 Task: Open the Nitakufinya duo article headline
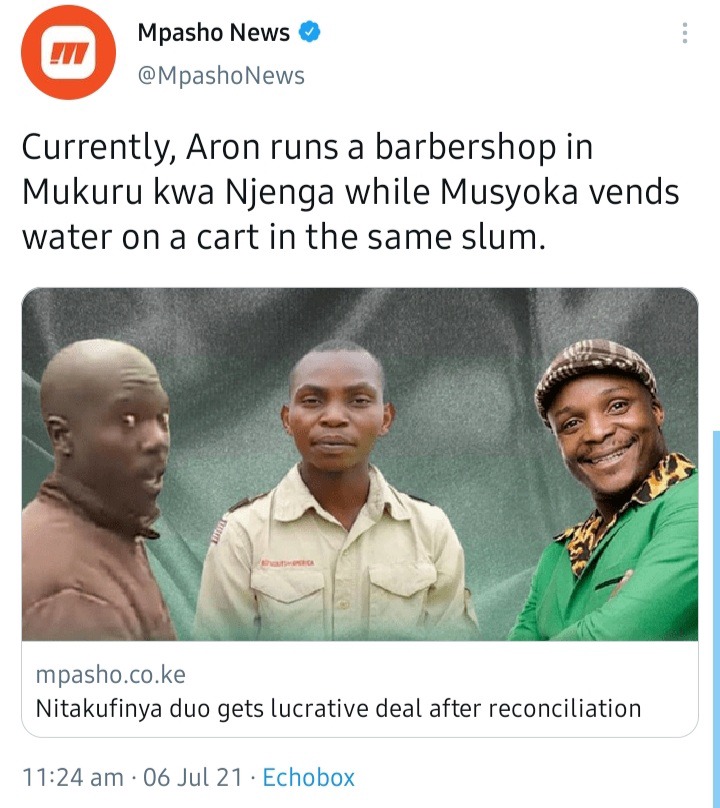pos(338,709)
